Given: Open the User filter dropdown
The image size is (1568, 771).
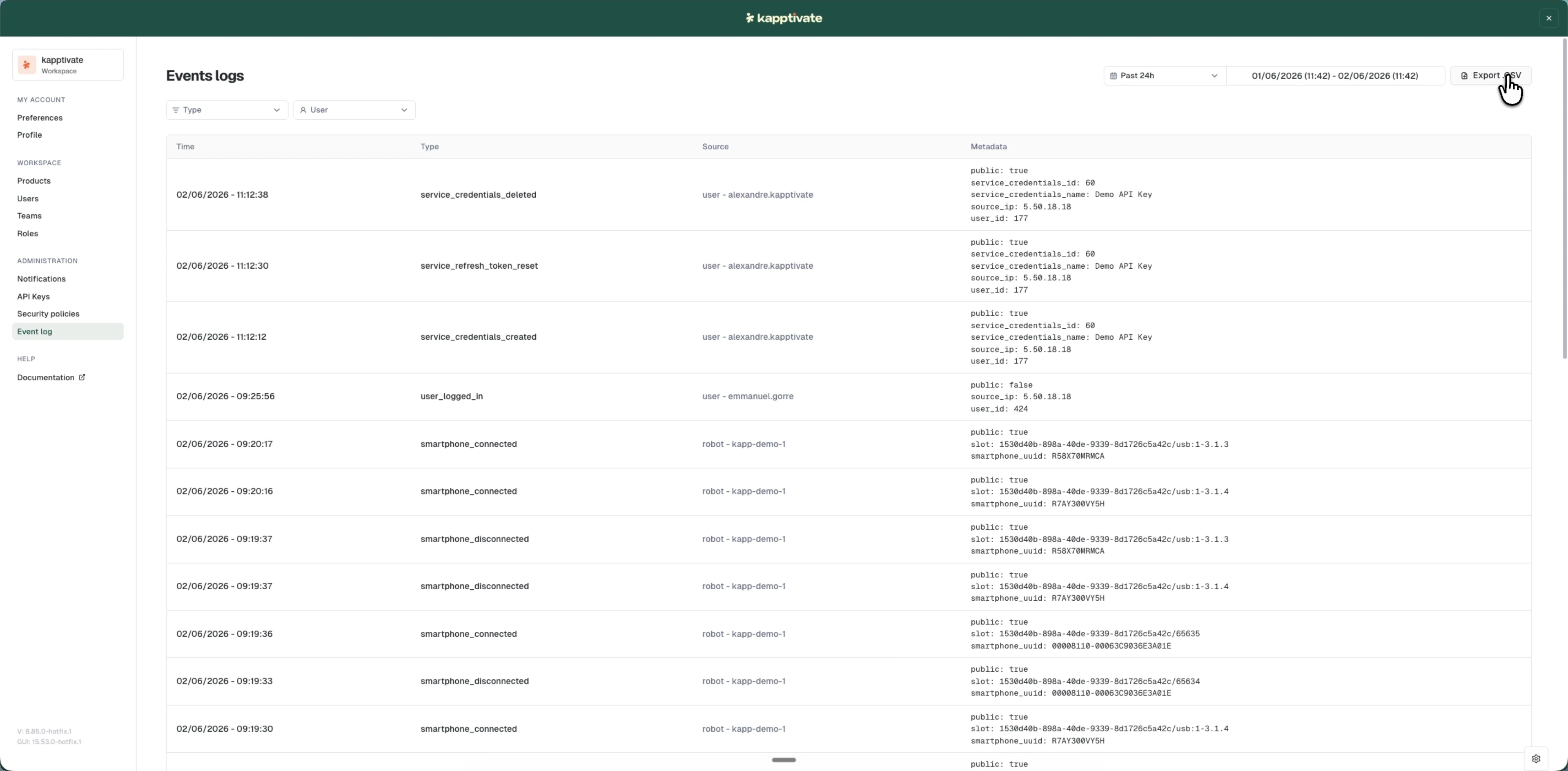Looking at the screenshot, I should point(354,110).
